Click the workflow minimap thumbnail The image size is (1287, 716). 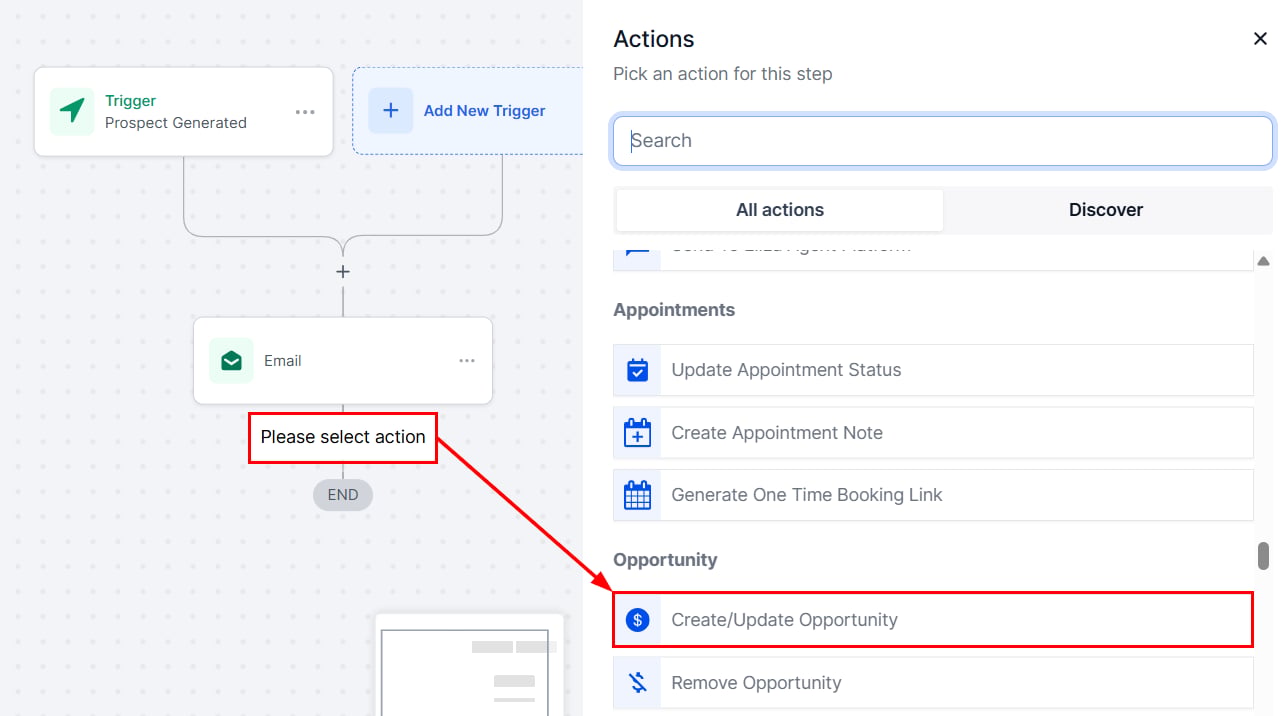pos(470,665)
